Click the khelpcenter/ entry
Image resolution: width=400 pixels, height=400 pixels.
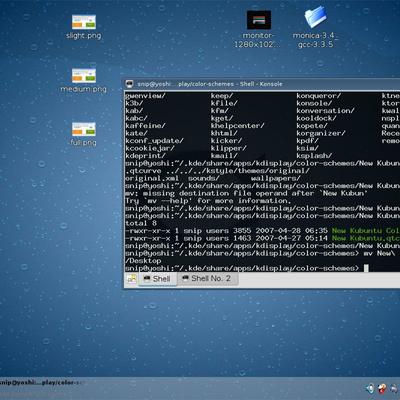coord(237,126)
